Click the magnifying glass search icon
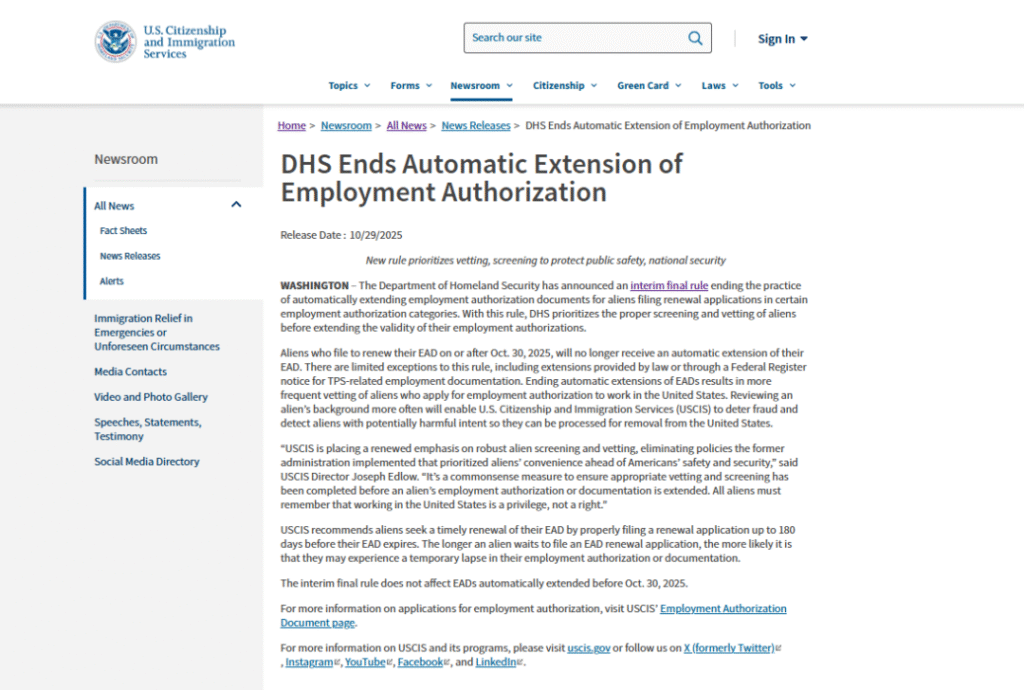 [x=695, y=38]
